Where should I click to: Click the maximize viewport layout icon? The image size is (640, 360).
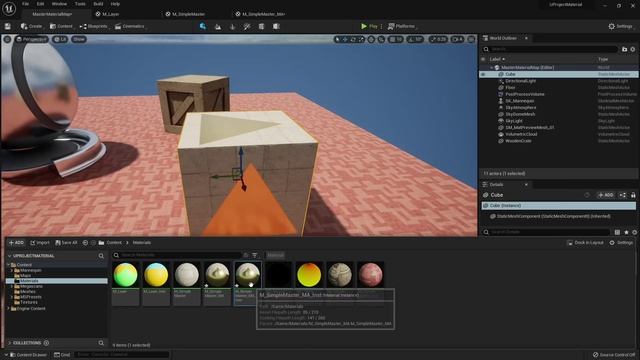point(471,40)
